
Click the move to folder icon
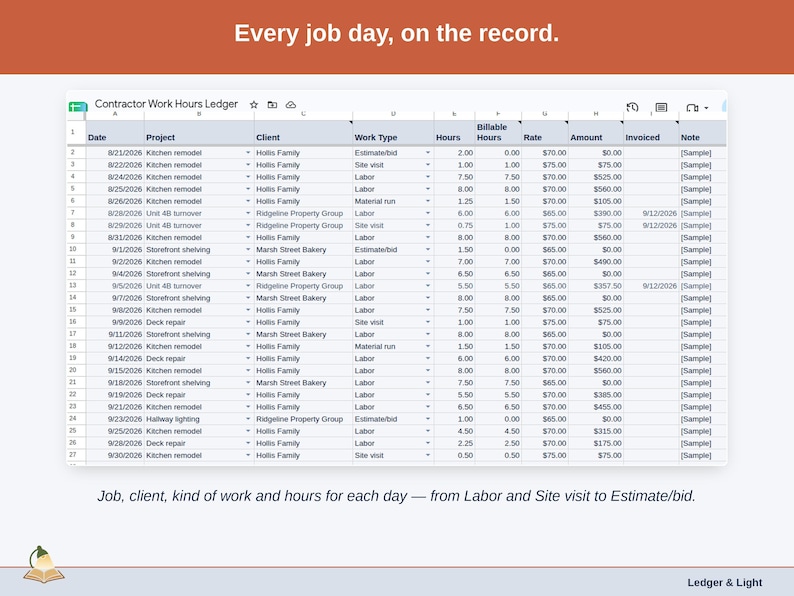coord(272,104)
